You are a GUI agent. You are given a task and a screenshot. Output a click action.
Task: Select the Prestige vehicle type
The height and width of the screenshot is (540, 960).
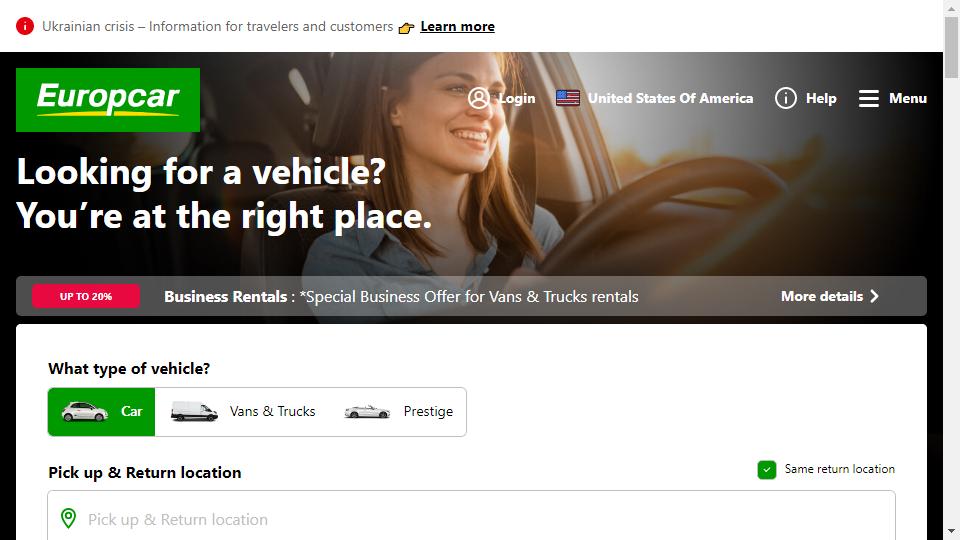coord(399,411)
